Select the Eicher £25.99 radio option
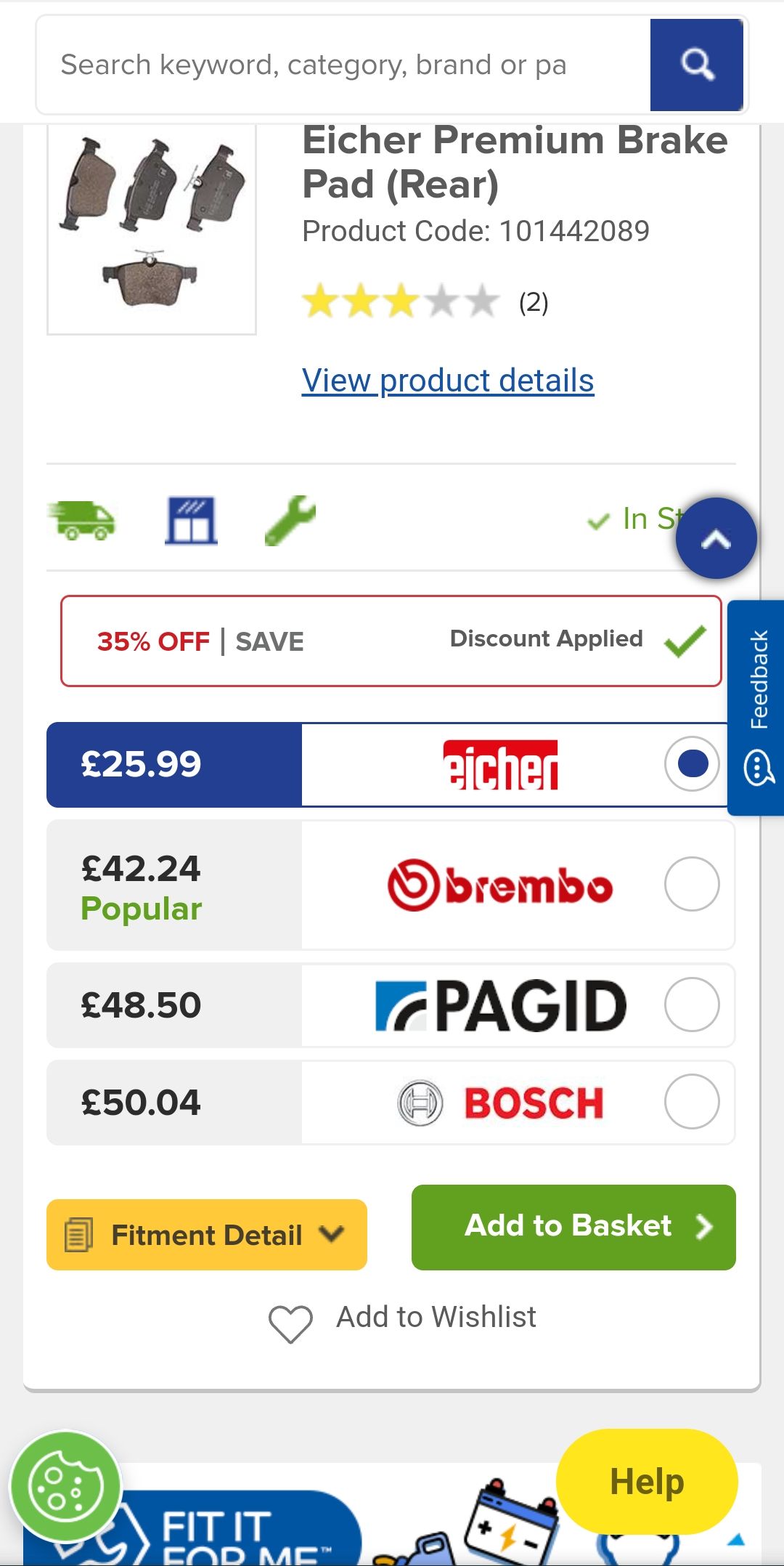The width and height of the screenshot is (784, 1566). pos(692,764)
